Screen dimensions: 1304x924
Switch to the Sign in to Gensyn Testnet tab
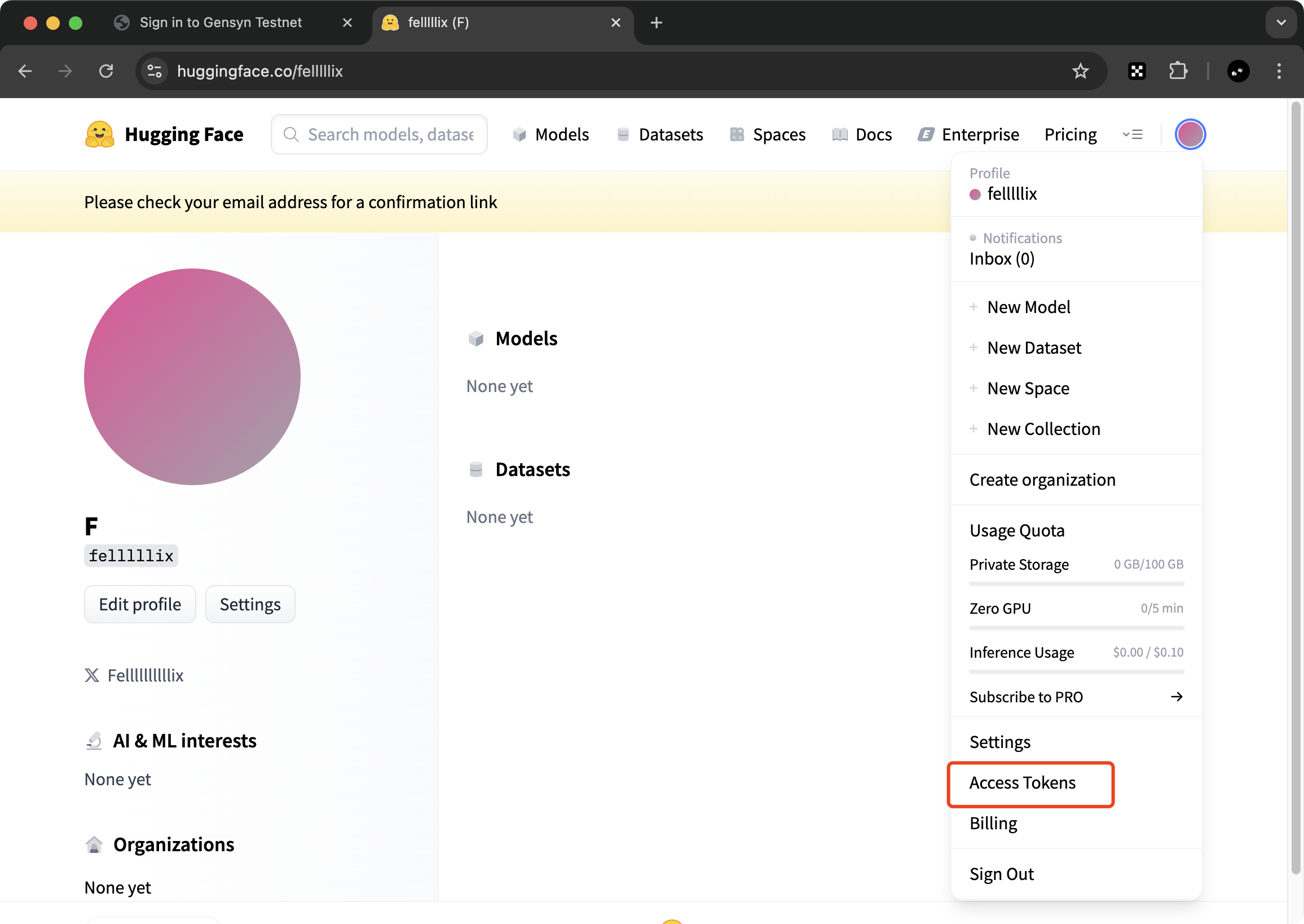coord(221,23)
